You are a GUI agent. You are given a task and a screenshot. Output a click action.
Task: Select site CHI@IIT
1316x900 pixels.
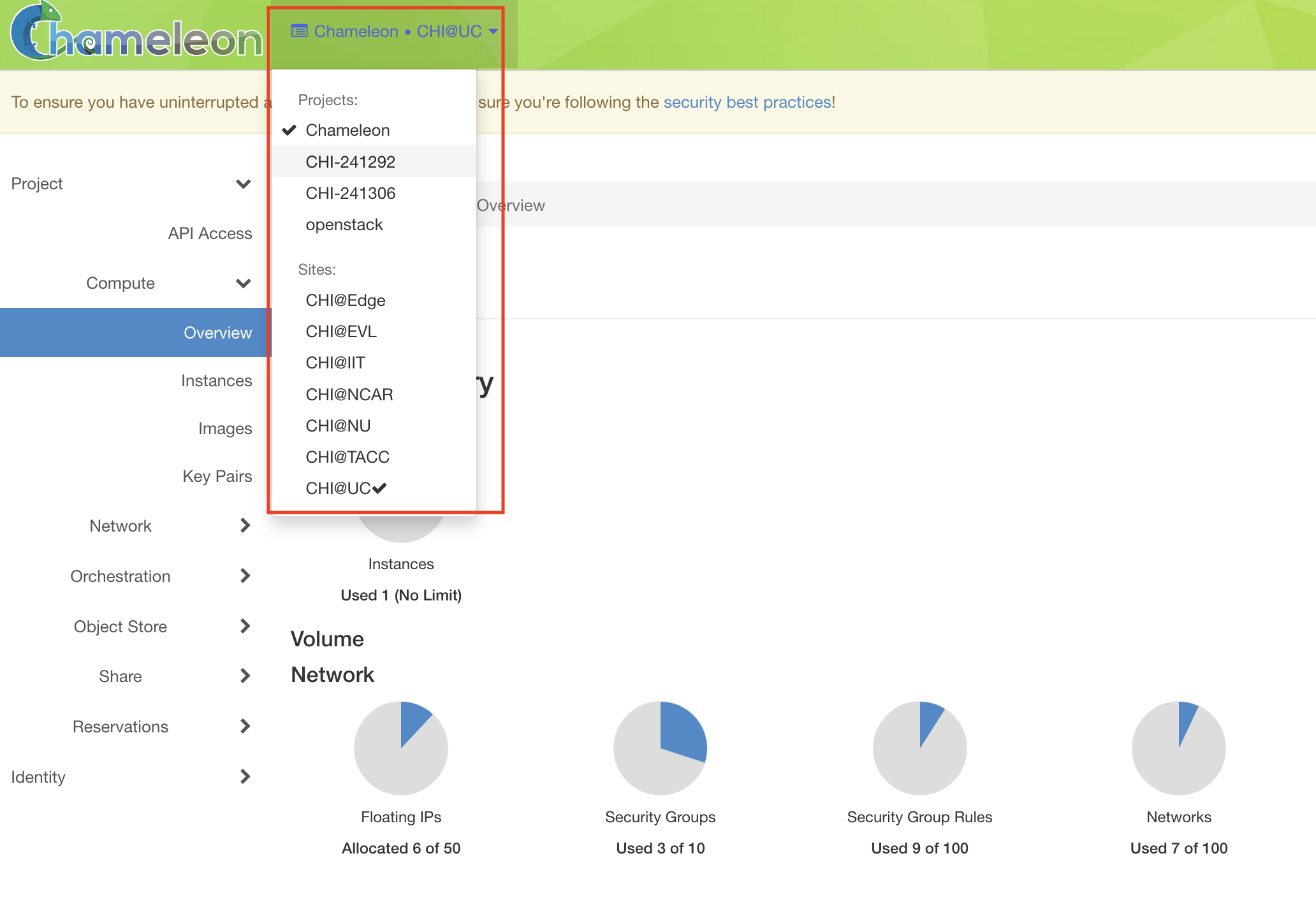[374, 363]
